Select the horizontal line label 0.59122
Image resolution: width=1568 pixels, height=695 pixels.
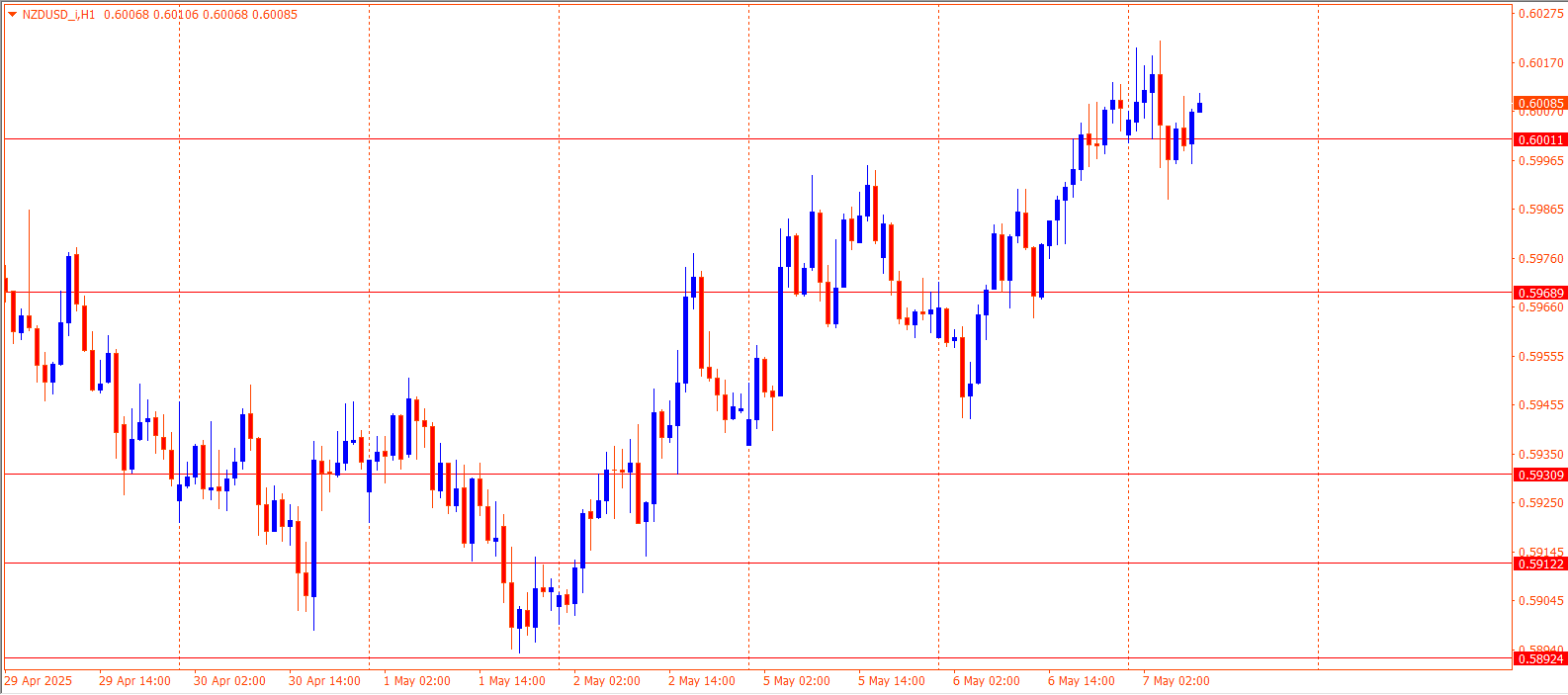tap(1540, 564)
